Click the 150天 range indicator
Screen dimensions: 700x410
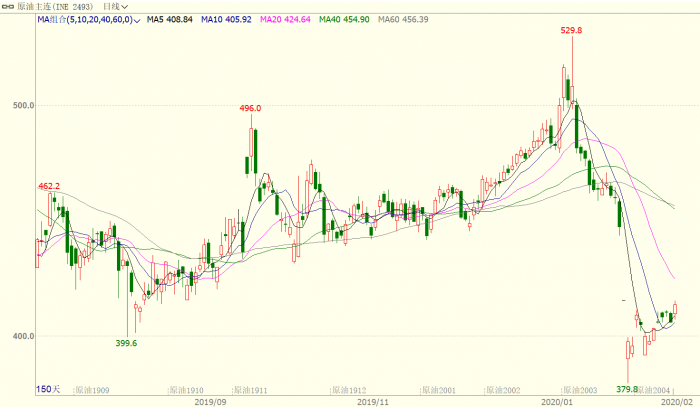pos(49,388)
